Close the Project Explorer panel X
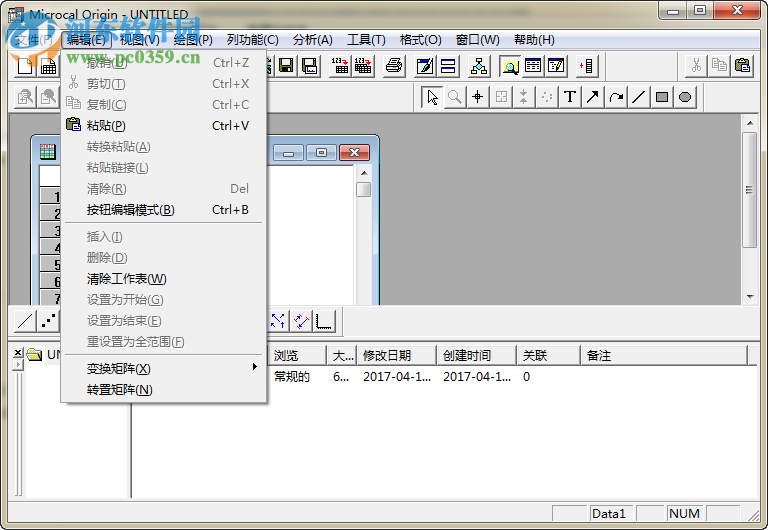 [18, 352]
